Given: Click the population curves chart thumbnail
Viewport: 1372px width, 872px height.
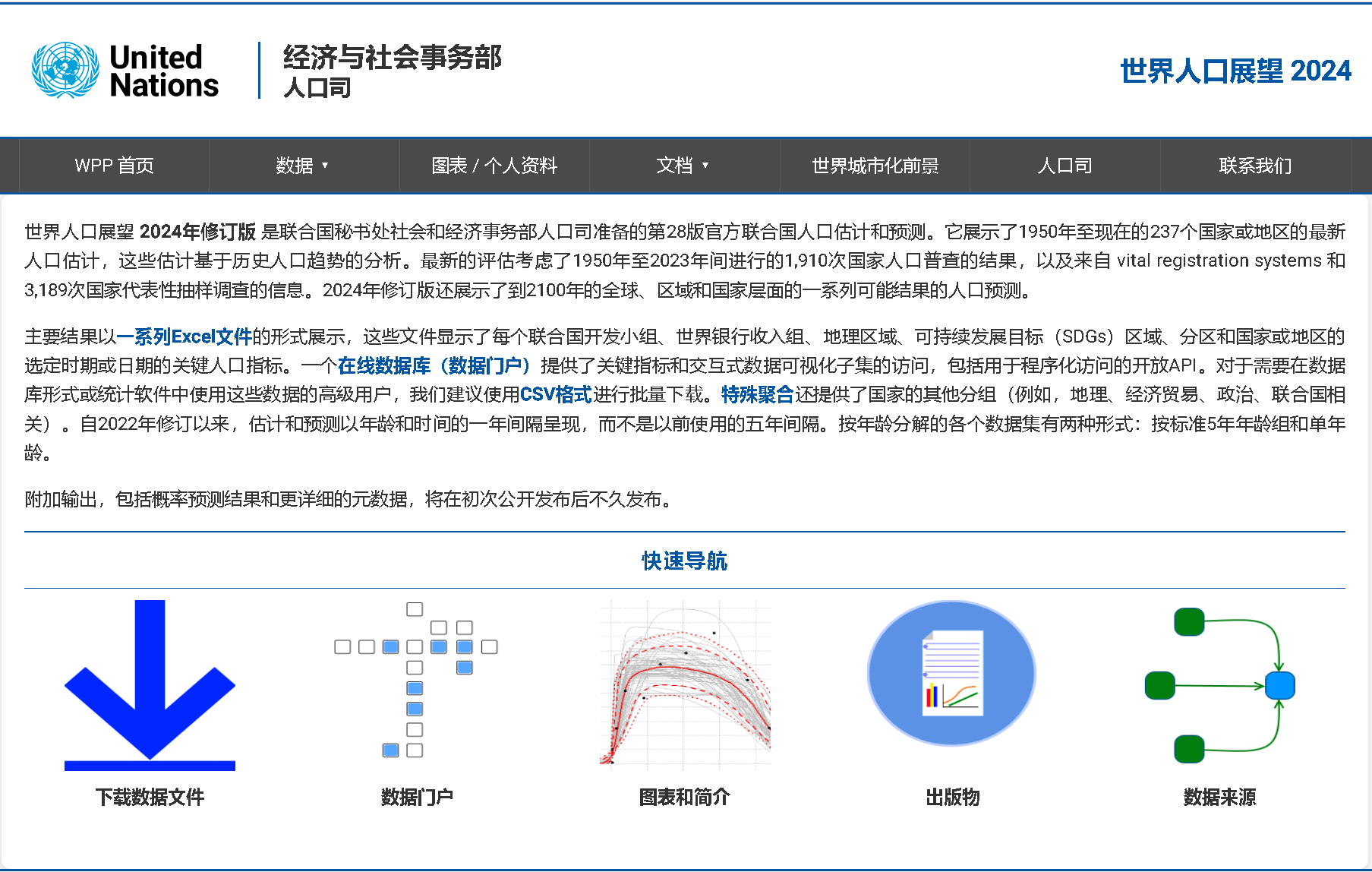Looking at the screenshot, I should tap(685, 683).
